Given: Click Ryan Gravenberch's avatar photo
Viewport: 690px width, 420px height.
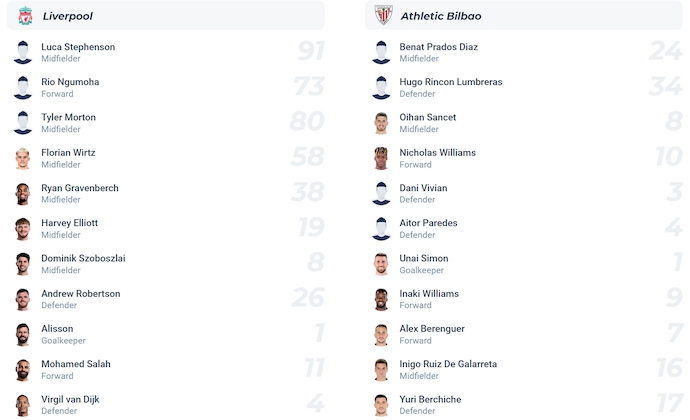Looking at the screenshot, I should click(23, 193).
